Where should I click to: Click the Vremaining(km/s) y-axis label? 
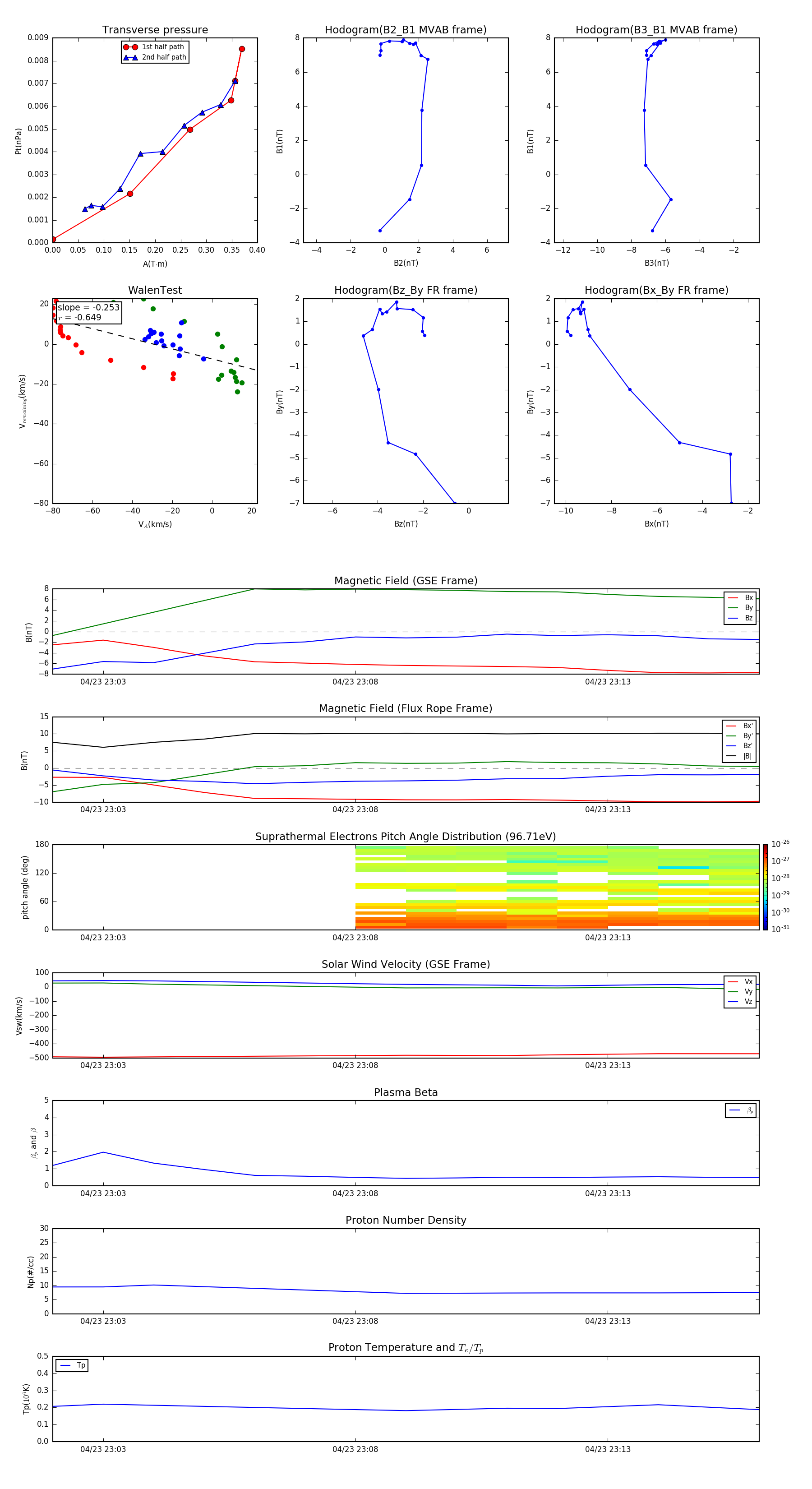click(23, 401)
